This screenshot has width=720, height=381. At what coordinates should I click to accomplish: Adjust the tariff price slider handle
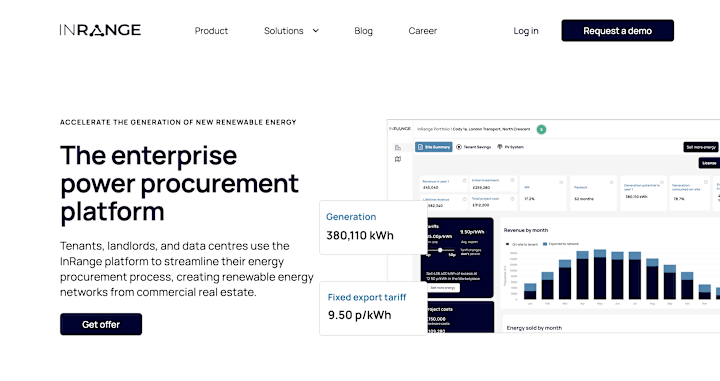(440, 250)
